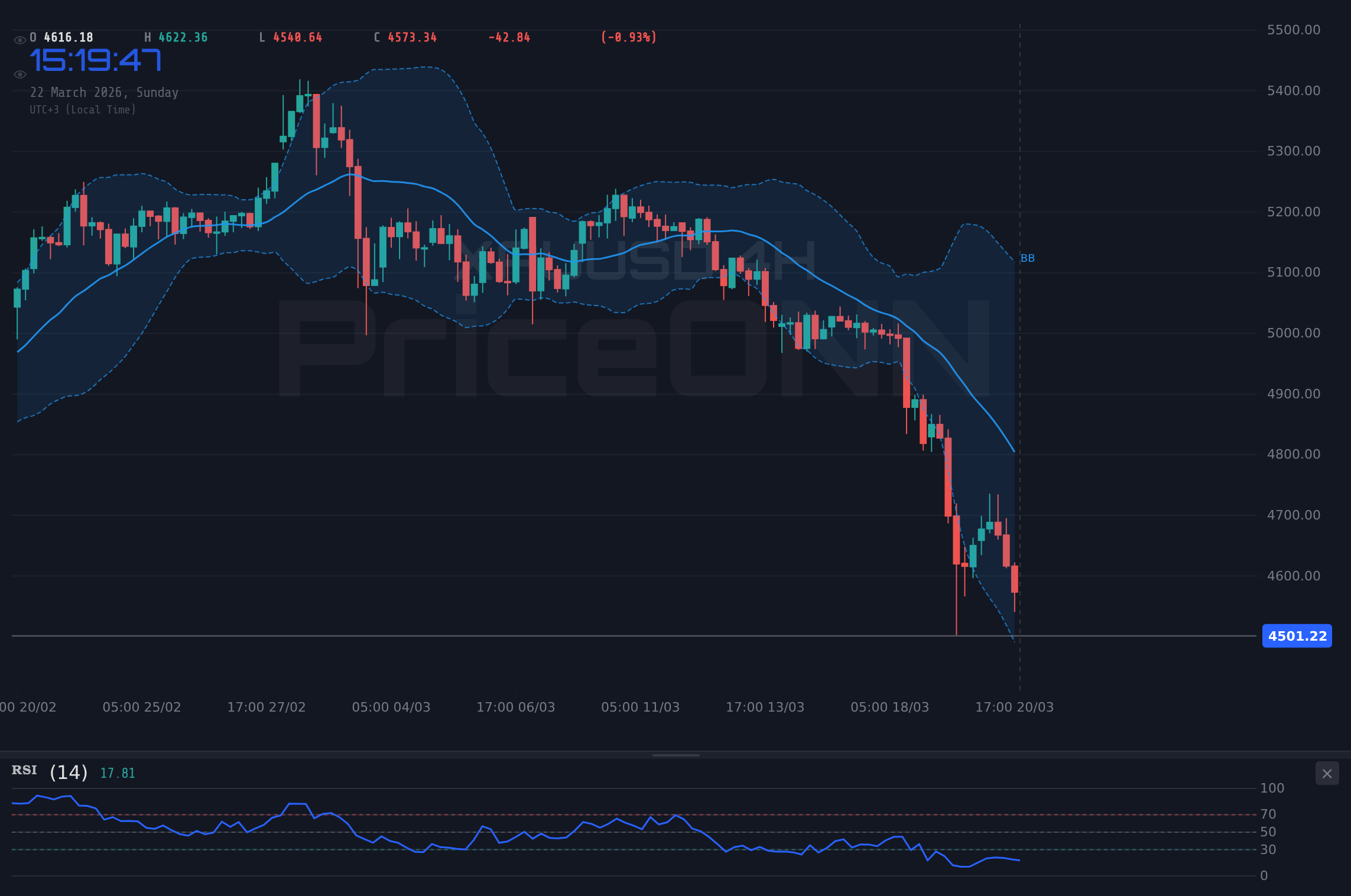
Task: Select the green RSI value 17.81
Action: (x=116, y=772)
